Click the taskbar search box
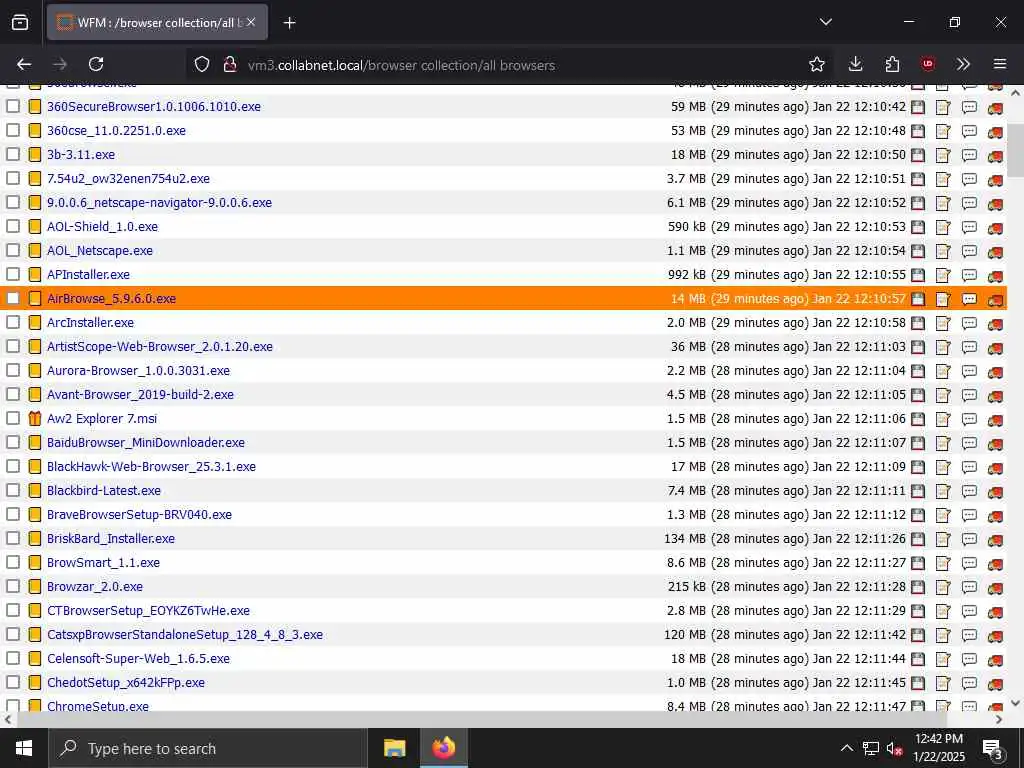Image resolution: width=1024 pixels, height=768 pixels. 208,748
